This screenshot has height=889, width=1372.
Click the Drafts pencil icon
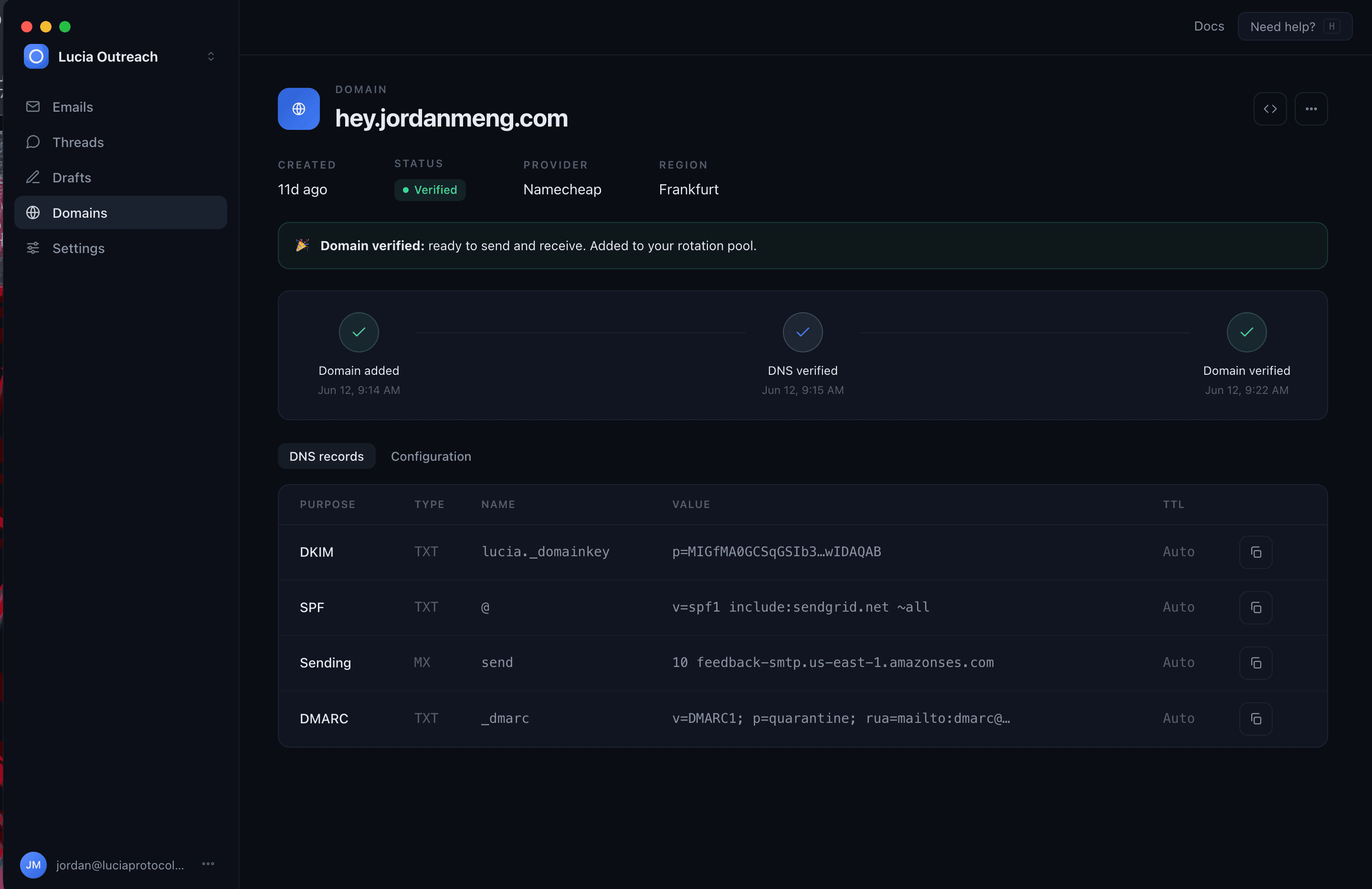pyautogui.click(x=33, y=178)
